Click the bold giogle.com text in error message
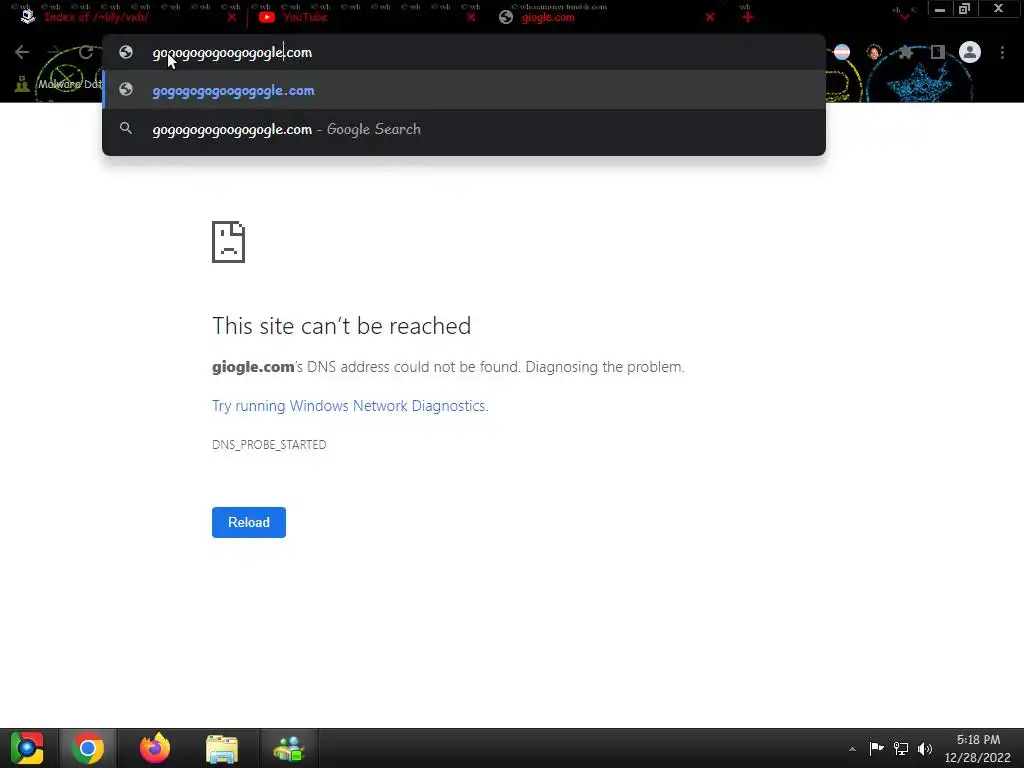This screenshot has width=1024, height=768. (253, 367)
